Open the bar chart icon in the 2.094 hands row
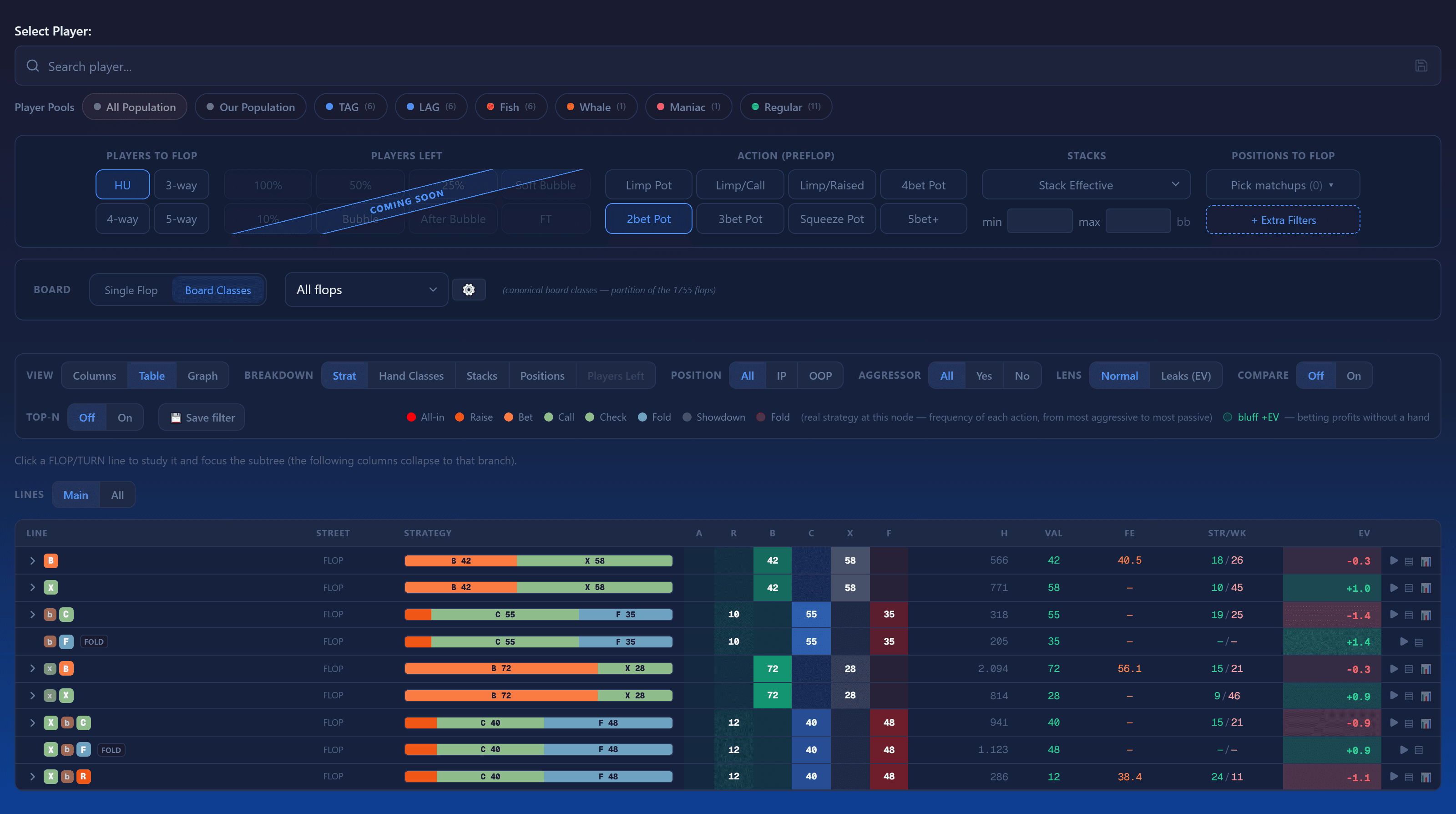This screenshot has height=814, width=1456. pyautogui.click(x=1426, y=669)
